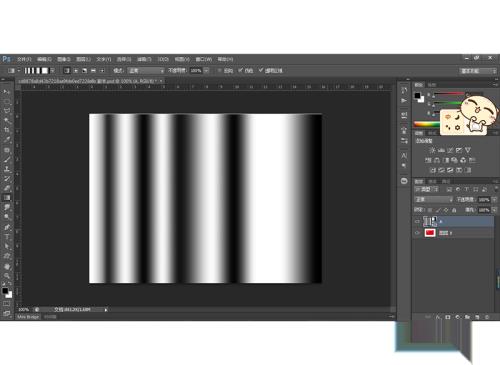This screenshot has width=500, height=365.
Task: Choose the radial gradient type
Action: tap(76, 71)
